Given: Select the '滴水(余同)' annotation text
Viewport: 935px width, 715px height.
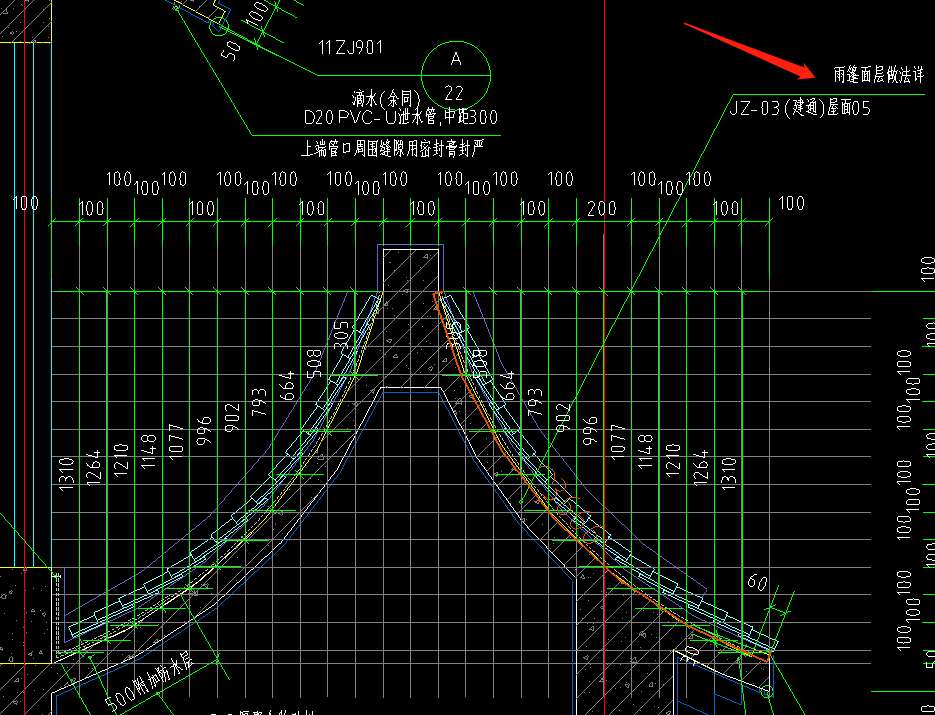Looking at the screenshot, I should coord(386,98).
